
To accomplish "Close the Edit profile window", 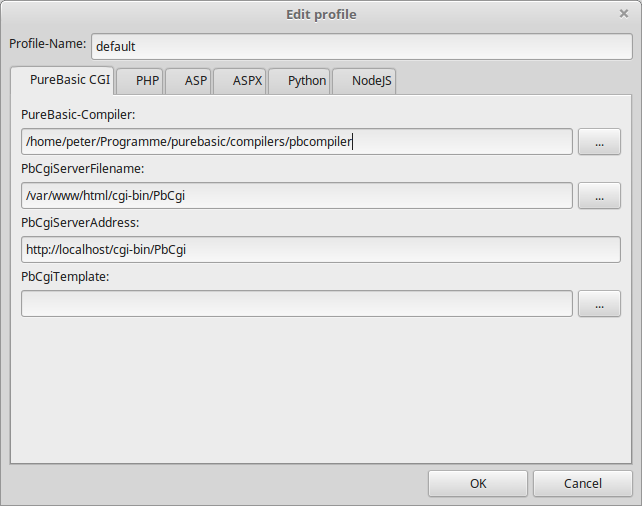I will 624,14.
